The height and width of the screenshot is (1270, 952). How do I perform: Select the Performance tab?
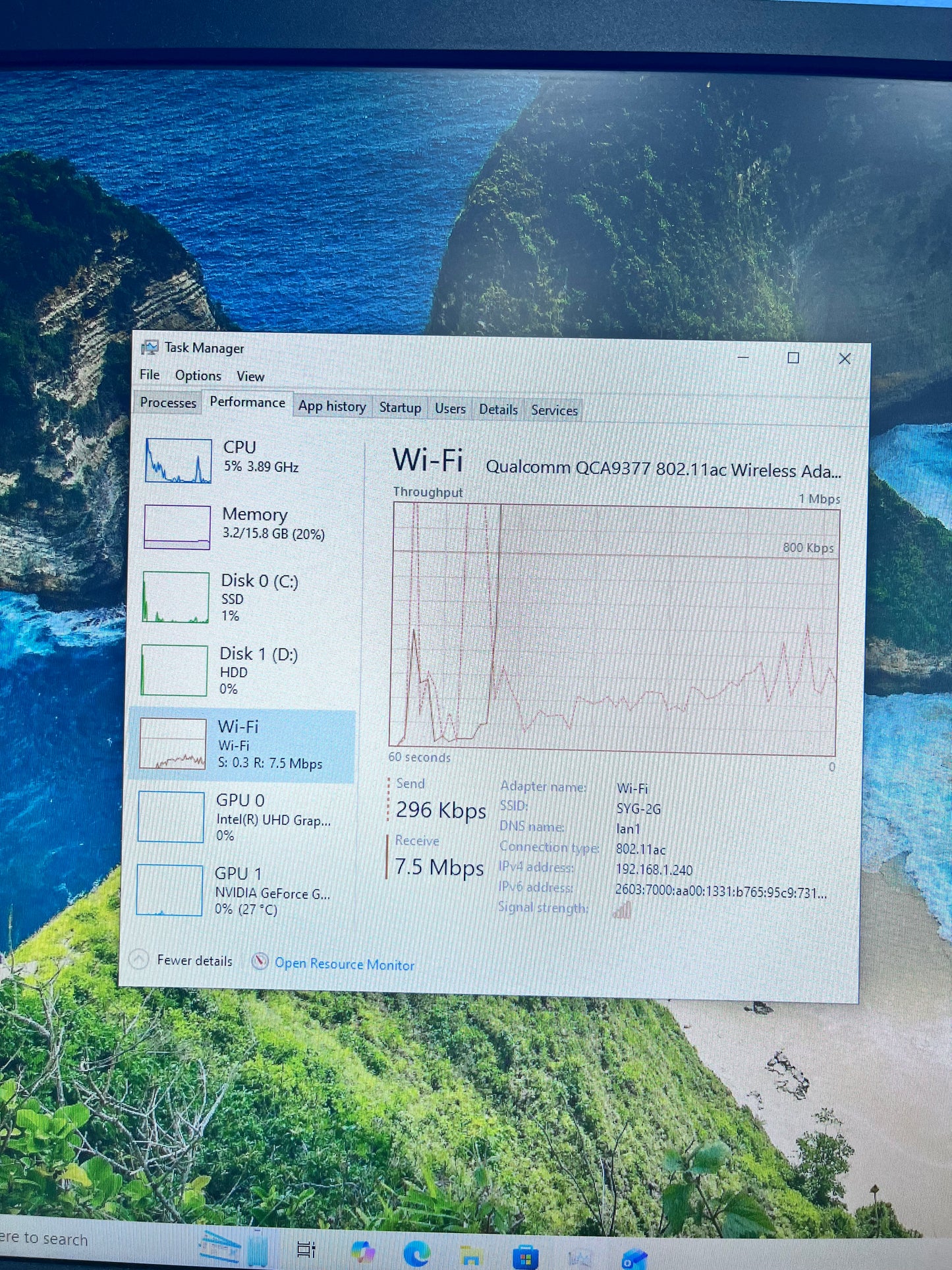(x=248, y=402)
